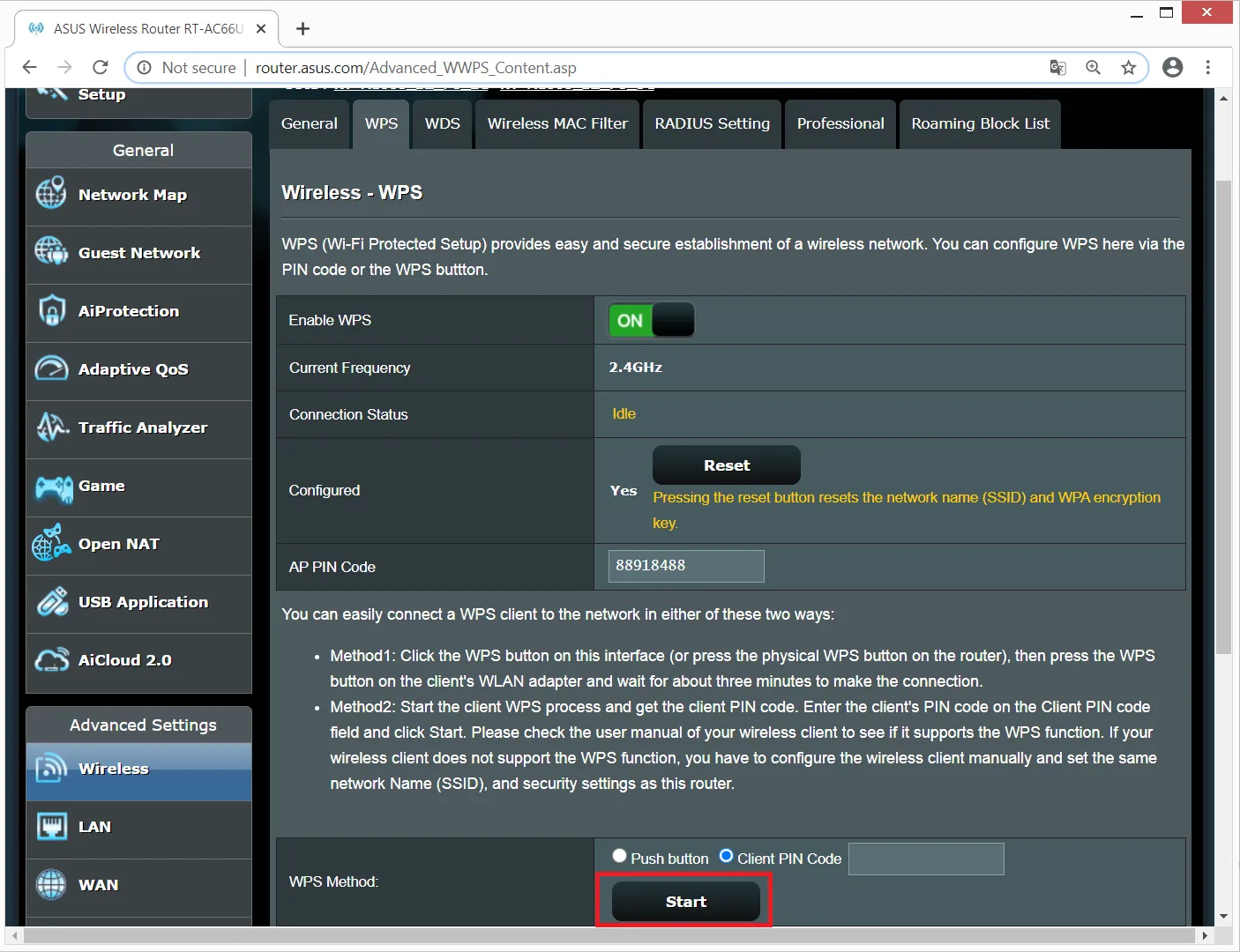
Task: Toggle the Enable WPS switch off
Action: [x=651, y=320]
